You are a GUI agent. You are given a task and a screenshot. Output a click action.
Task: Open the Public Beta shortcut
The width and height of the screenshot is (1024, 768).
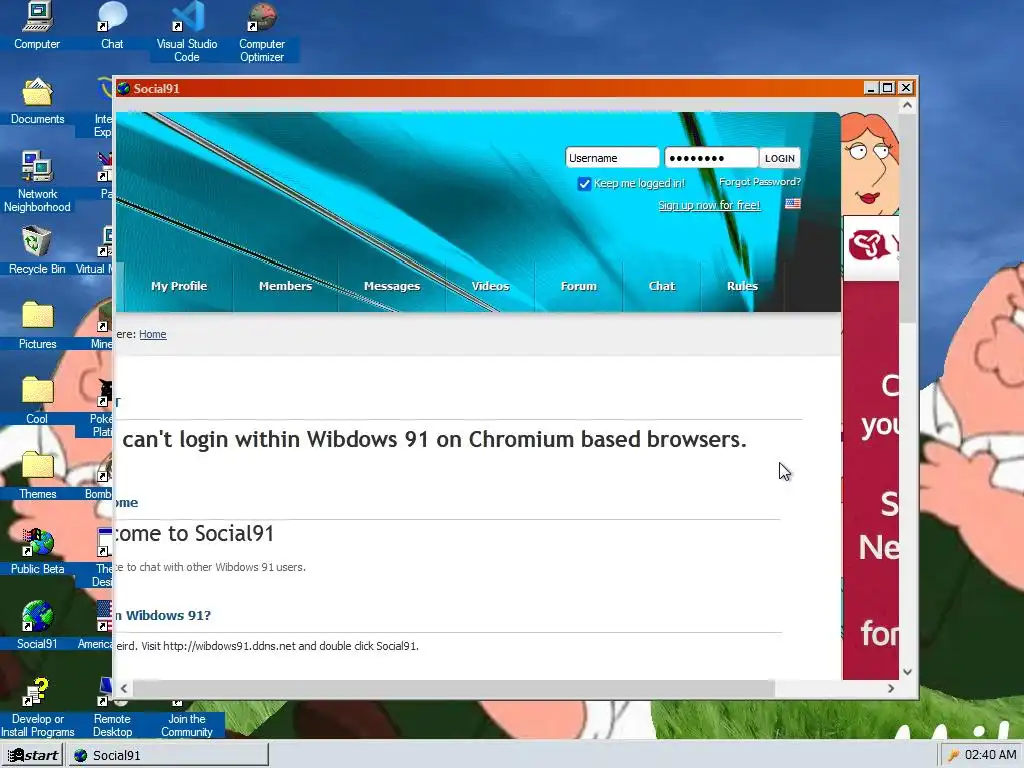pyautogui.click(x=37, y=551)
